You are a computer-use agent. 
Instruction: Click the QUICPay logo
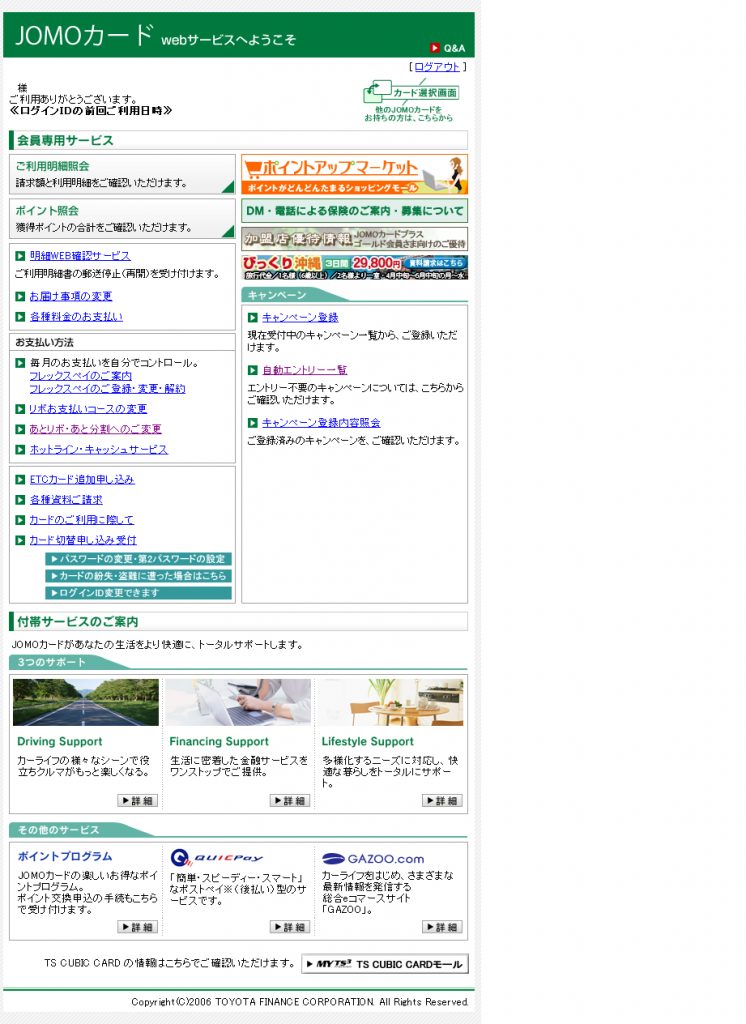point(216,857)
